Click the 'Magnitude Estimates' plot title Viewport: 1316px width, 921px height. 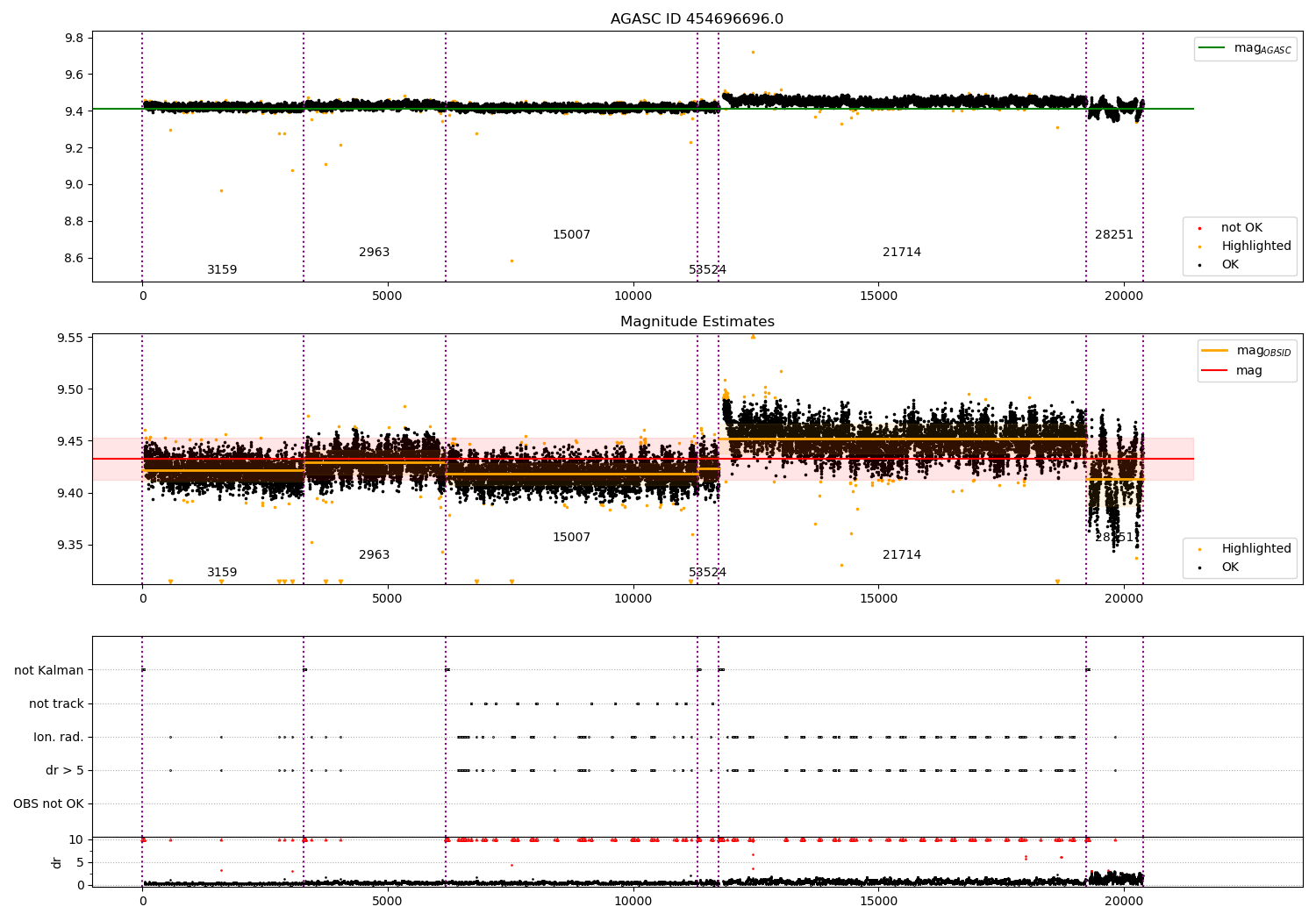click(697, 322)
